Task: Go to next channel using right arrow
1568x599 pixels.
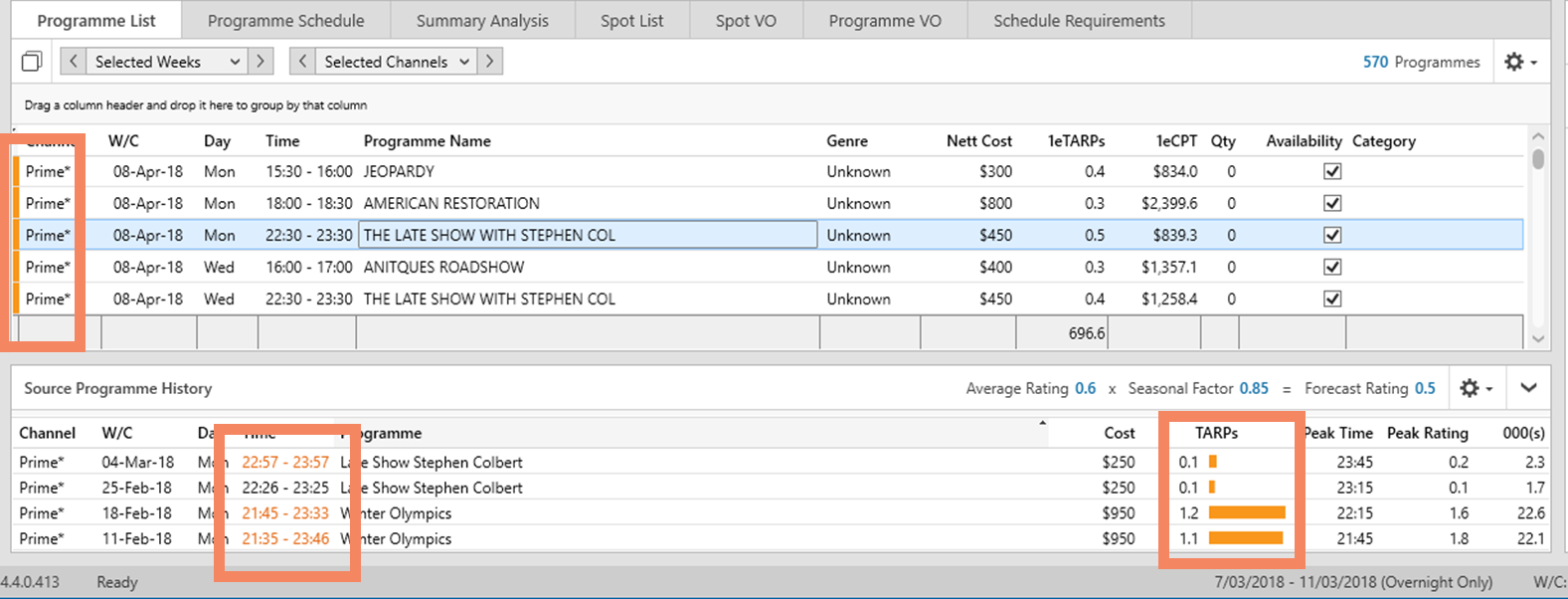Action: (489, 62)
